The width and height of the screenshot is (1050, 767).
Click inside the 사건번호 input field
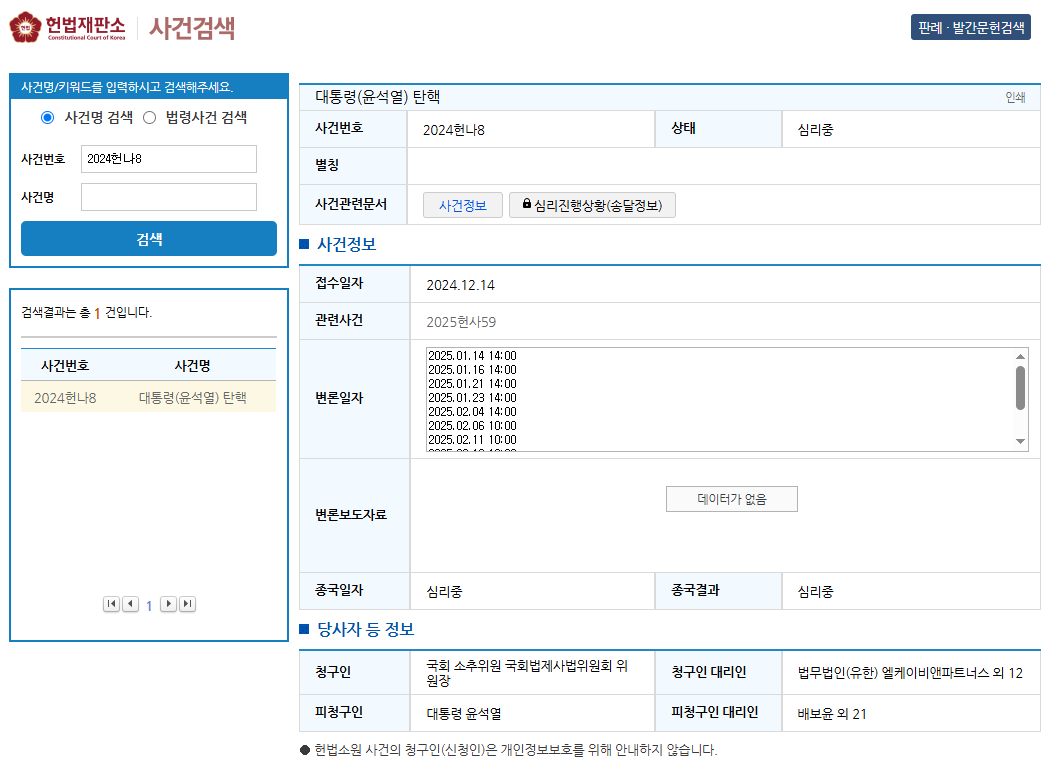(168, 159)
